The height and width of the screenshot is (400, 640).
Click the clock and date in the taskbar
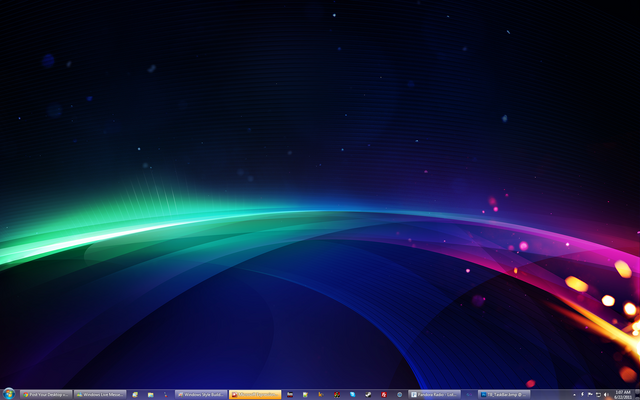point(621,394)
